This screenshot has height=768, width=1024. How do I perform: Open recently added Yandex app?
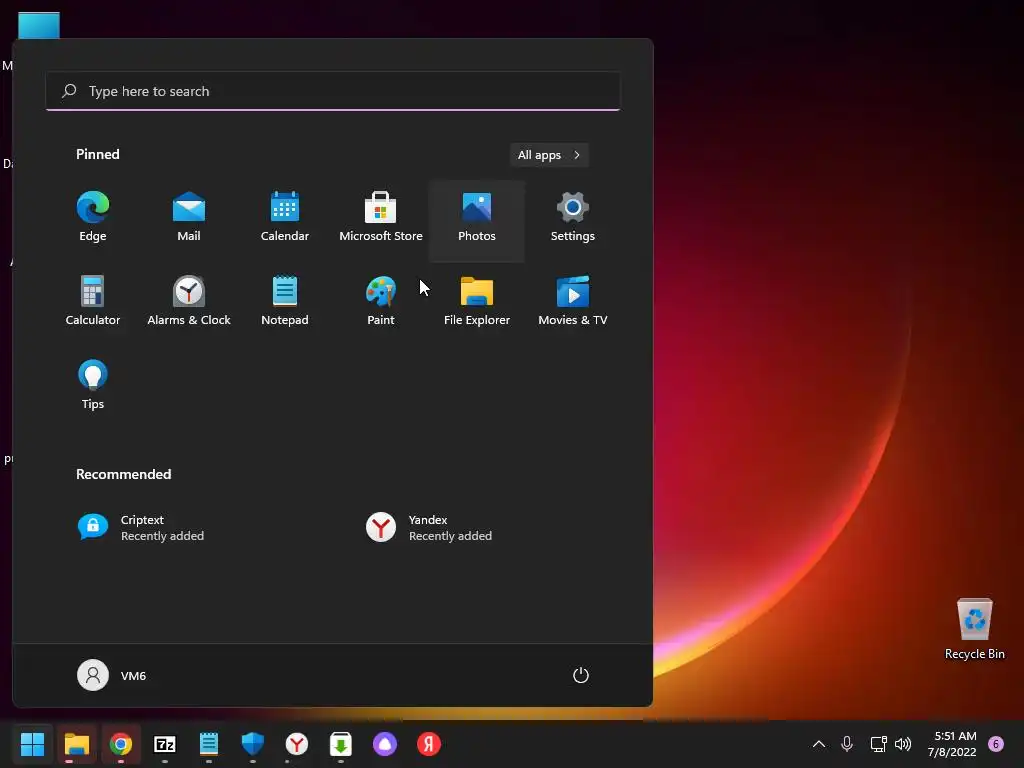point(428,528)
